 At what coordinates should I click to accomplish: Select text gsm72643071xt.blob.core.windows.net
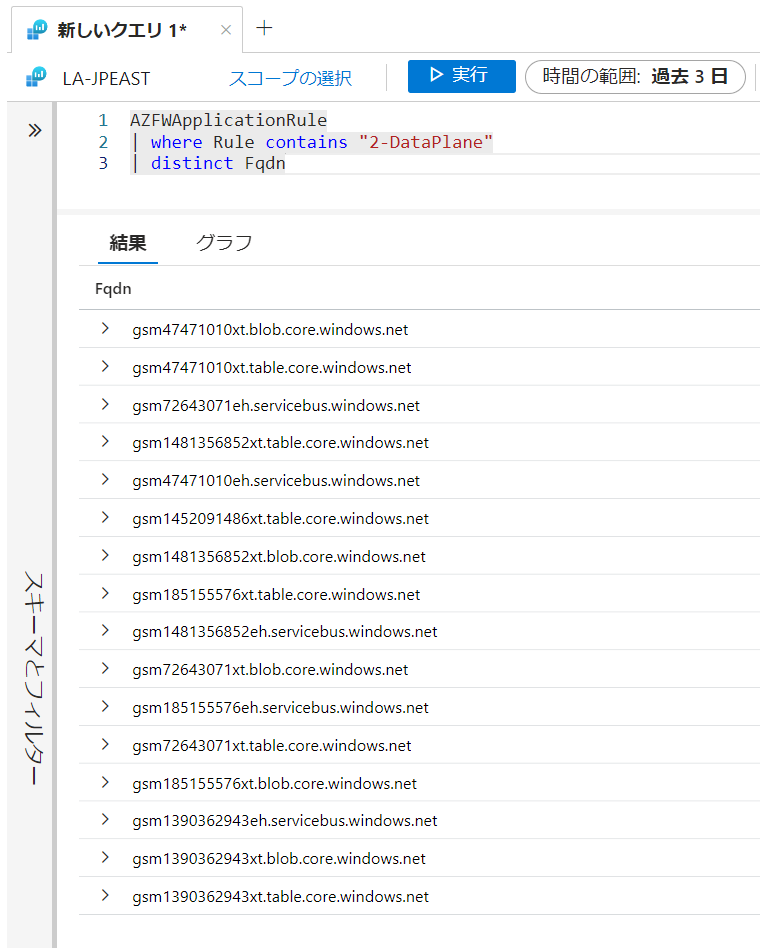(270, 670)
